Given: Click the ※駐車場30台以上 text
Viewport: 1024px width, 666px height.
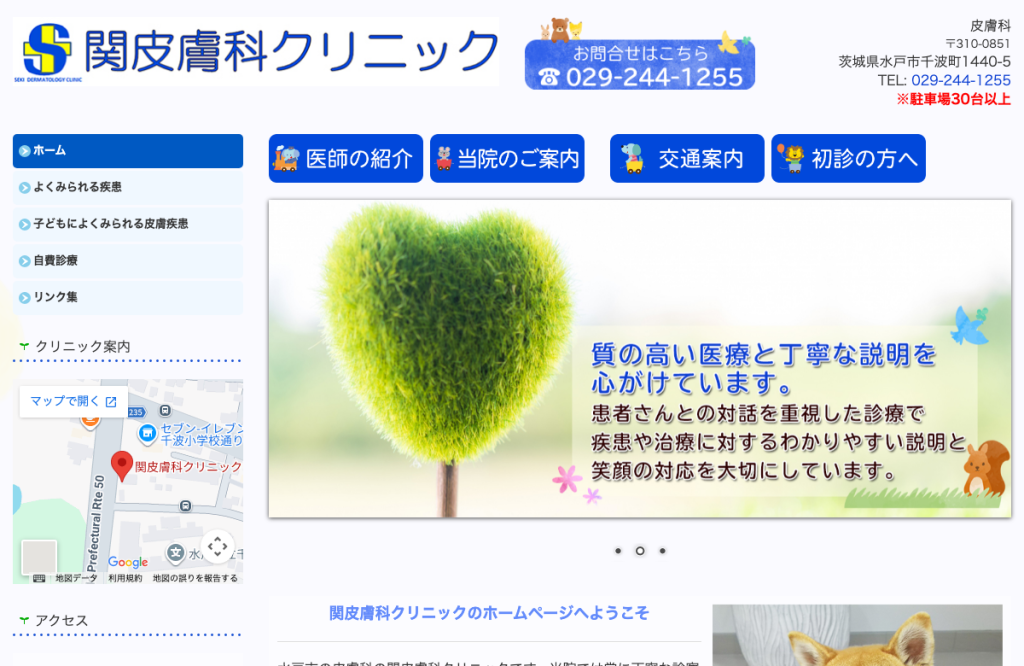Looking at the screenshot, I should (x=953, y=99).
